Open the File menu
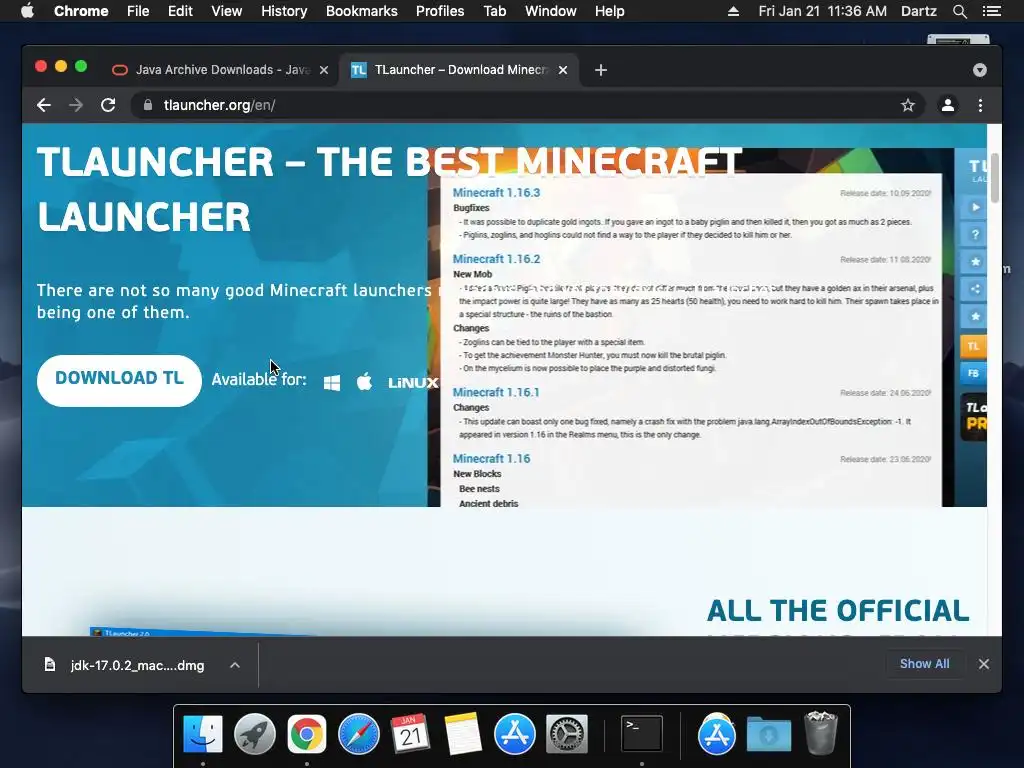The image size is (1024, 768). pyautogui.click(x=138, y=11)
